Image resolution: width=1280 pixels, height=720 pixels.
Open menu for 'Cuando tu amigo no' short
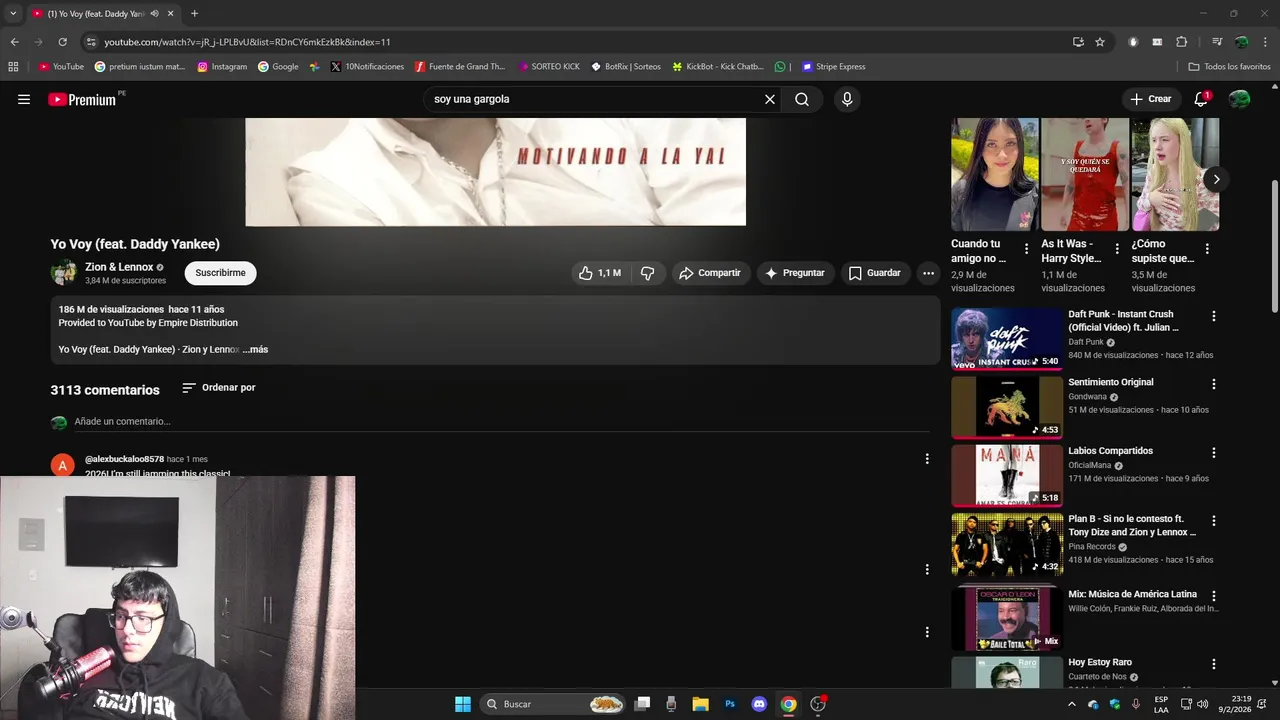pos(1026,249)
